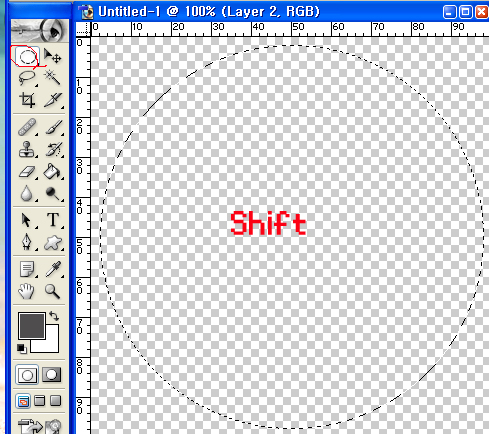
Task: Pick the Magic Wand tool
Action: [x=52, y=78]
